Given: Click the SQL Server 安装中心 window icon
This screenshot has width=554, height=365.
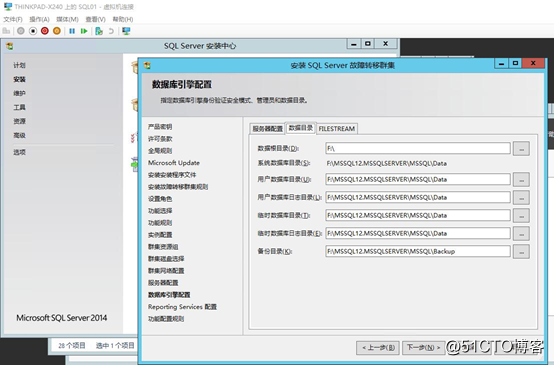Looking at the screenshot, I should (x=10, y=46).
